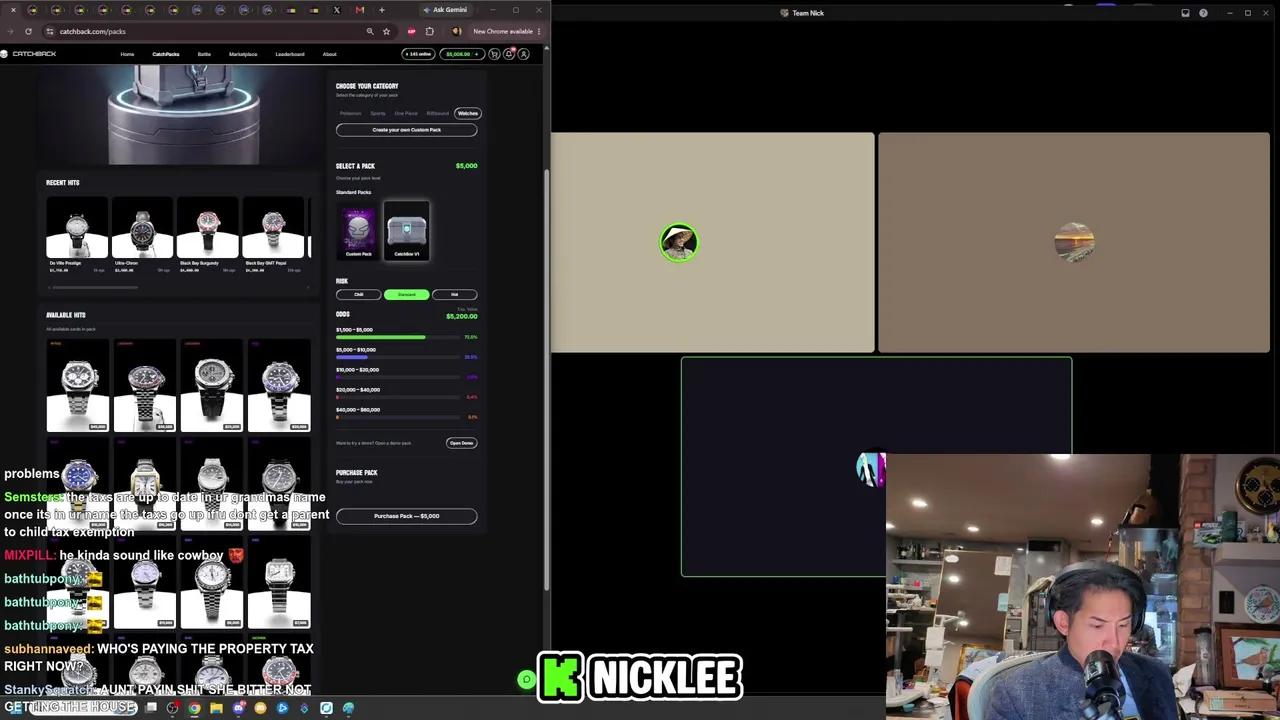Open a new Chrome tab
Viewport: 1280px width, 720px height.
tap(381, 10)
